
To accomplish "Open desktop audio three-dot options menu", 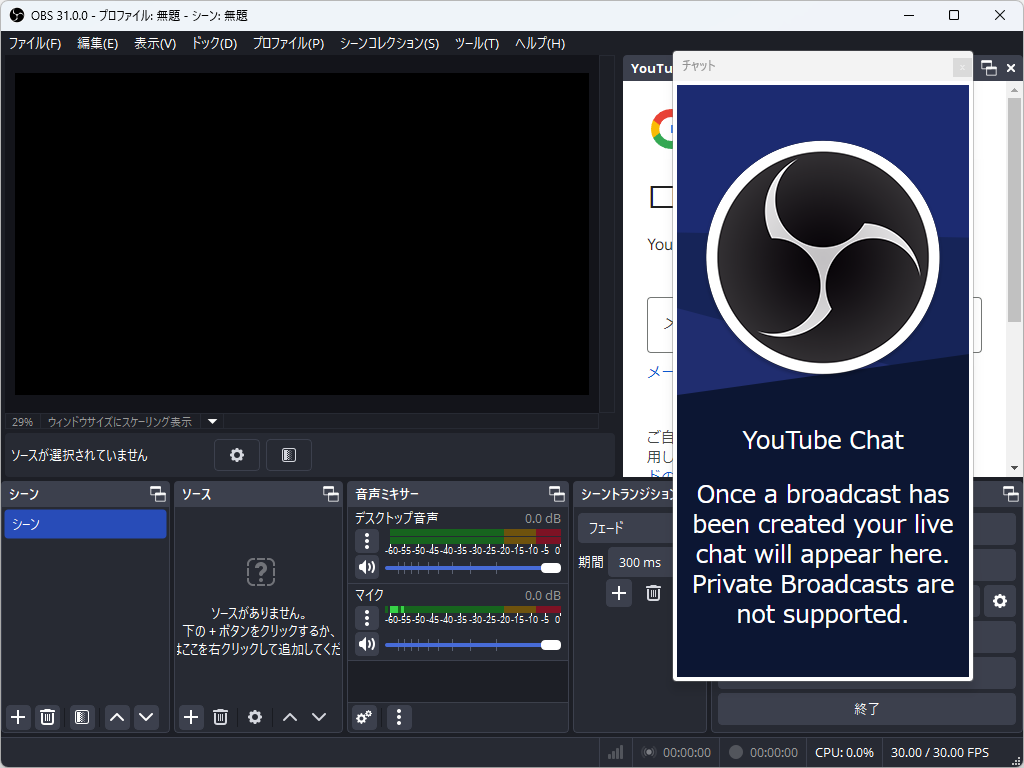I will click(x=367, y=541).
